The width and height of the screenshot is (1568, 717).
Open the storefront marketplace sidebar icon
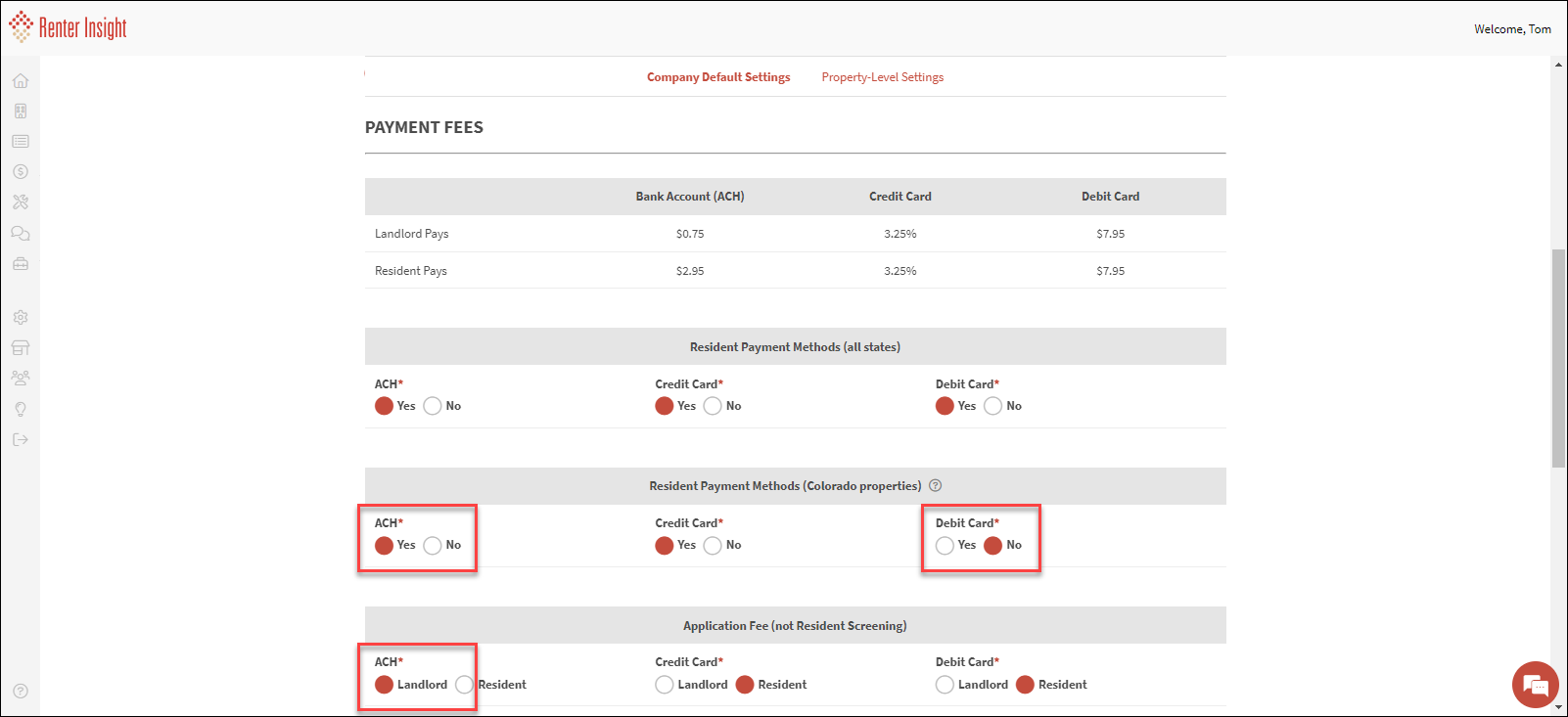[x=21, y=348]
